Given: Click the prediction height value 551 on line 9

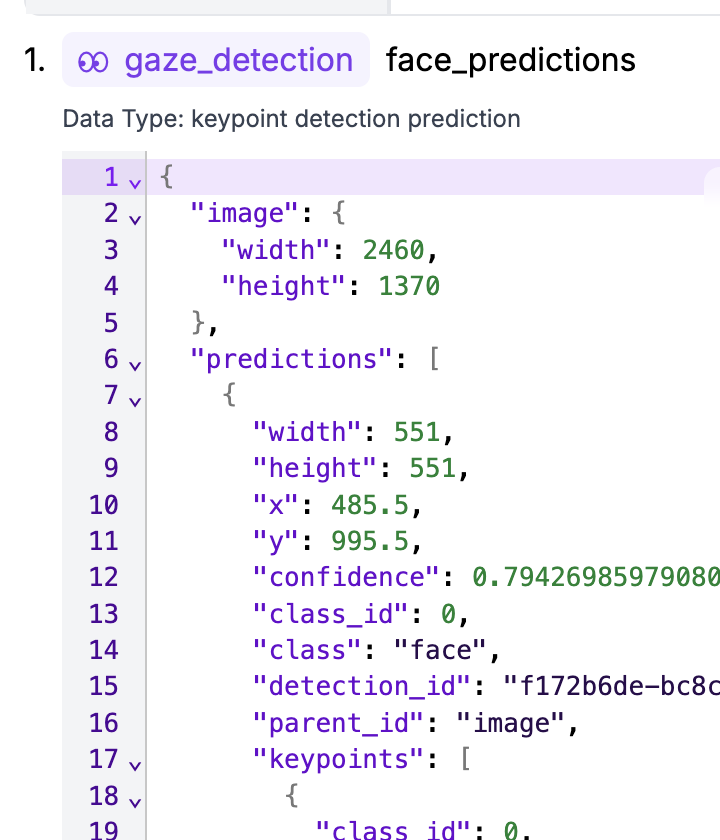Looking at the screenshot, I should pos(433,468).
